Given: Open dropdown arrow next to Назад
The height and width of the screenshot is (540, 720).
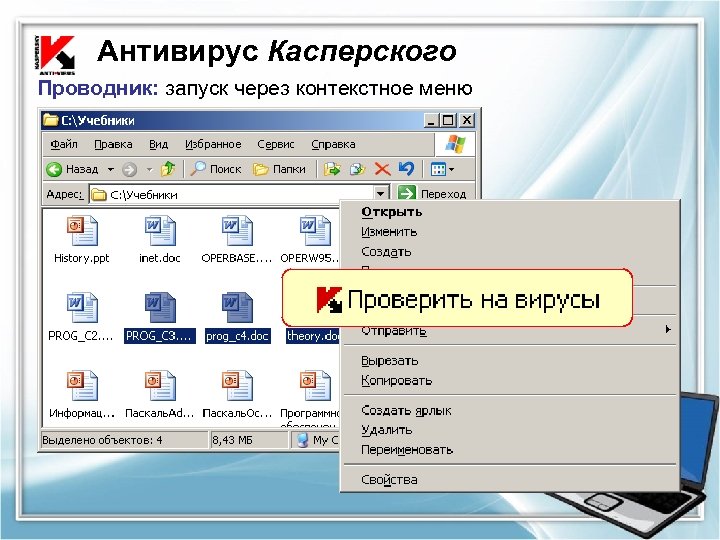Looking at the screenshot, I should (111, 169).
